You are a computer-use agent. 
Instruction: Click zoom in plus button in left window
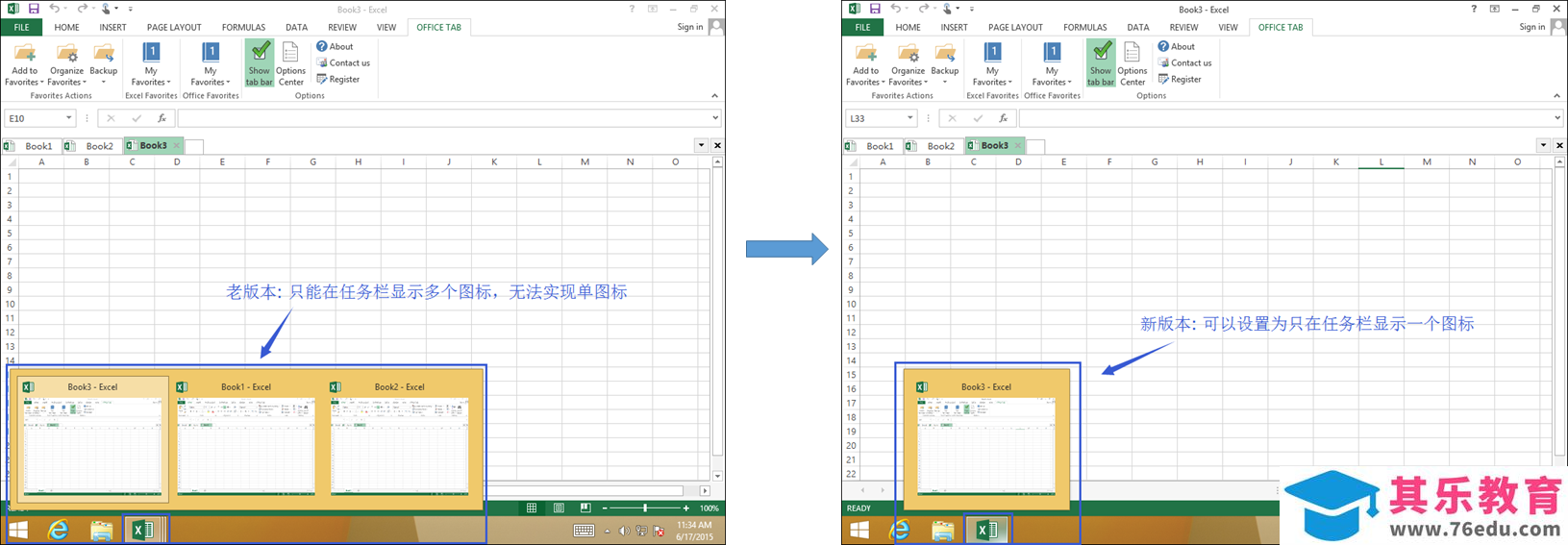[685, 508]
